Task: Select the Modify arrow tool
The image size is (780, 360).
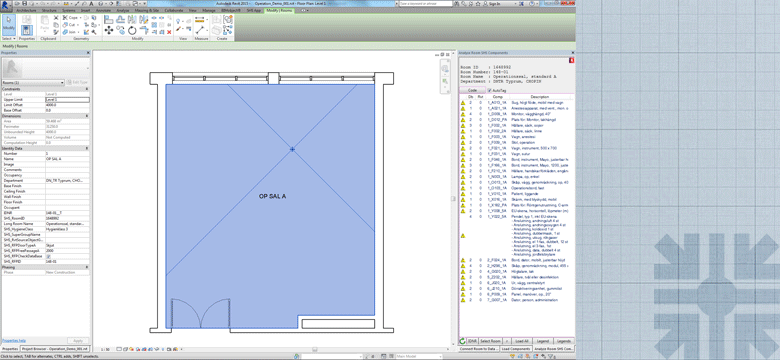Action: [9, 25]
